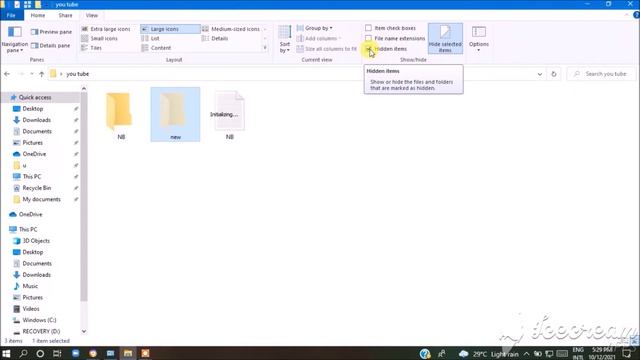This screenshot has height=360, width=640.
Task: Toggle the Preview pane
Action: [x=51, y=32]
